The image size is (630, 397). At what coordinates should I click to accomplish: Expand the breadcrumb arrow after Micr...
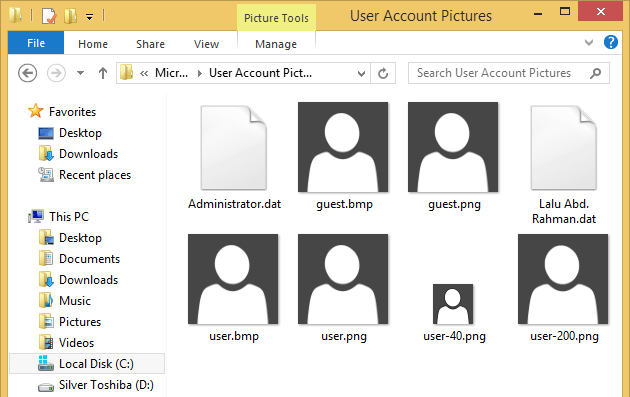(199, 73)
